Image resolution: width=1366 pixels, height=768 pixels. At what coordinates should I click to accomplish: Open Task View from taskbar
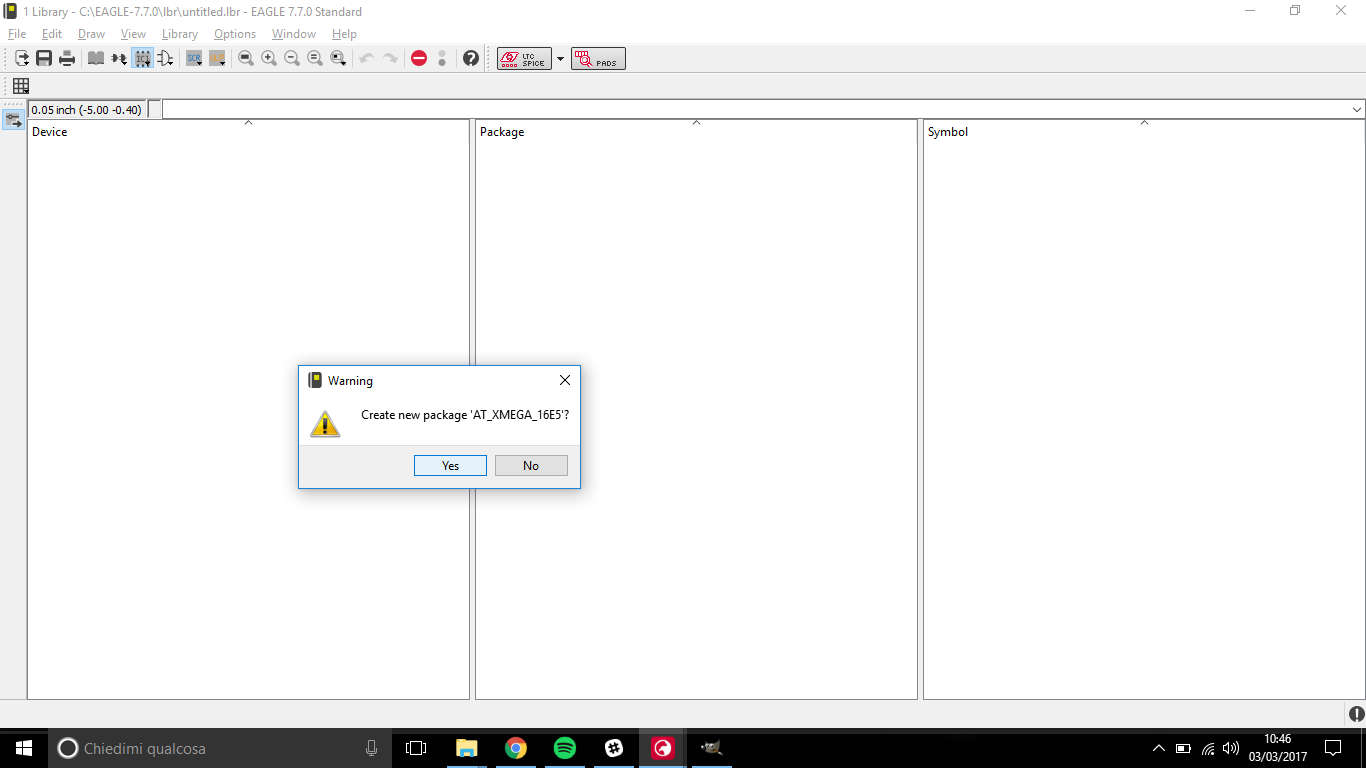[416, 748]
